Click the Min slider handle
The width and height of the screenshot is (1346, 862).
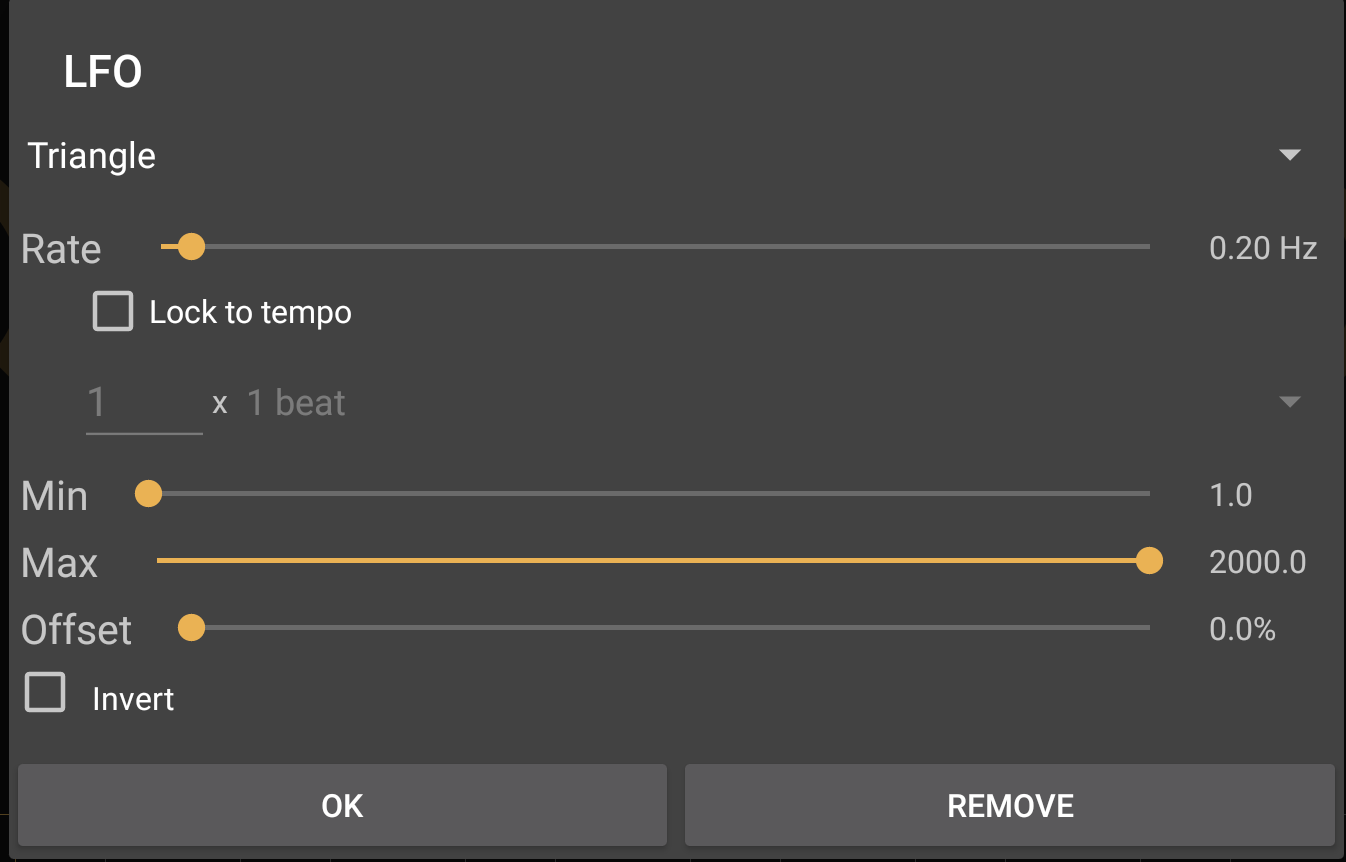(x=148, y=494)
